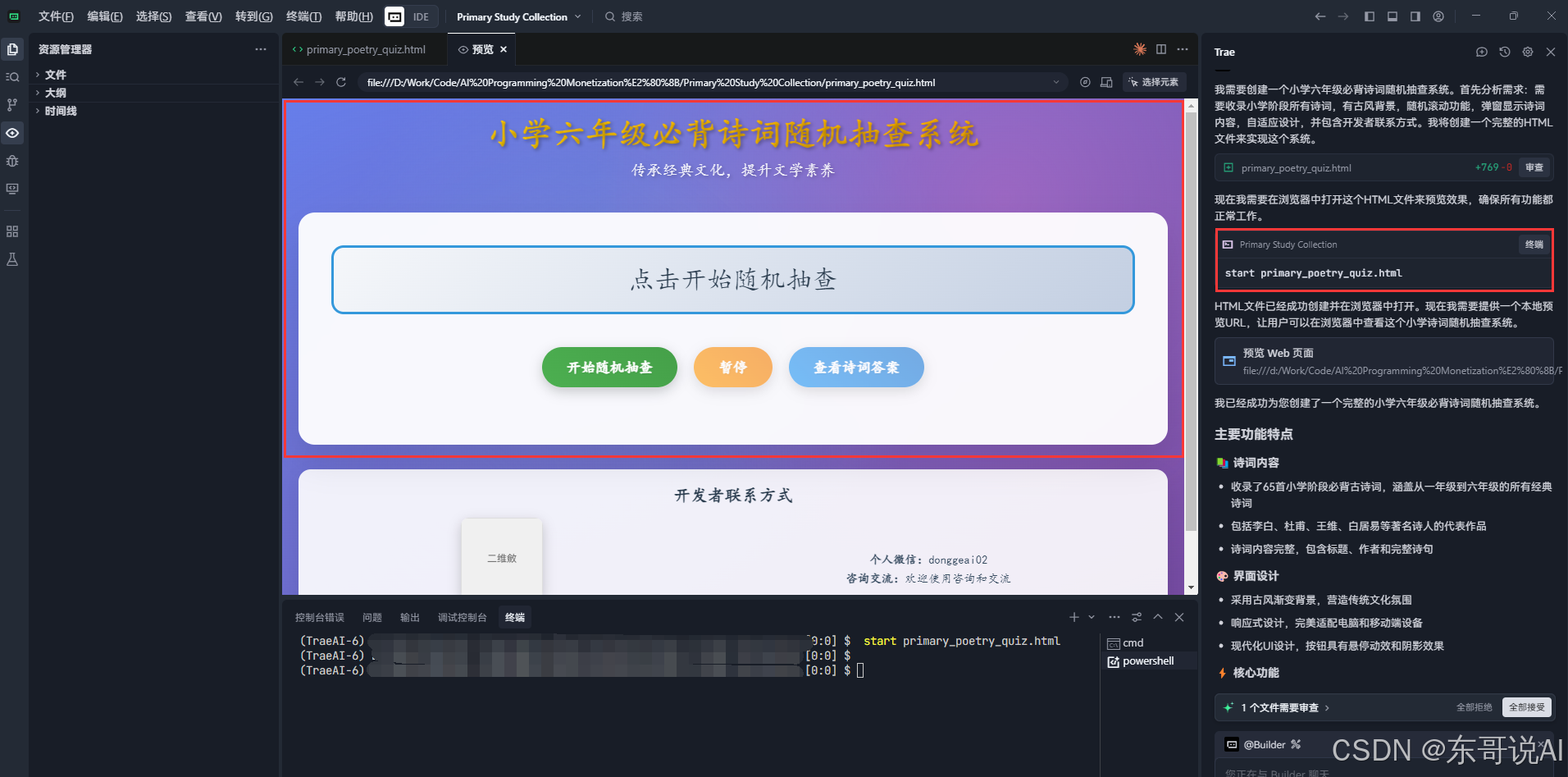Screen dimensions: 1568x777
Task: Open the Preview eye icon in activity bar
Action: [x=12, y=133]
